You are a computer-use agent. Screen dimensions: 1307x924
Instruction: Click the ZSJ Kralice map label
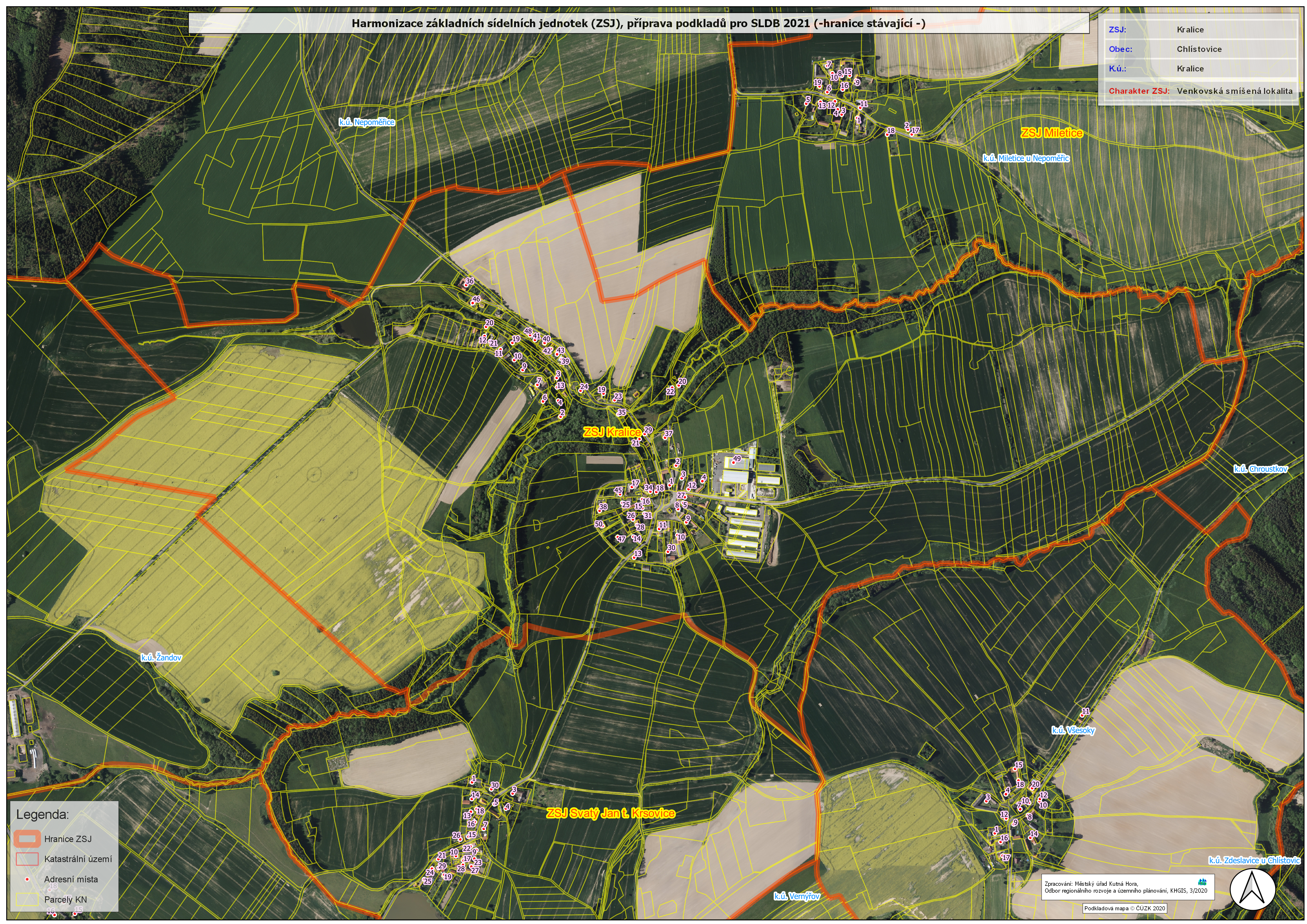coord(612,433)
